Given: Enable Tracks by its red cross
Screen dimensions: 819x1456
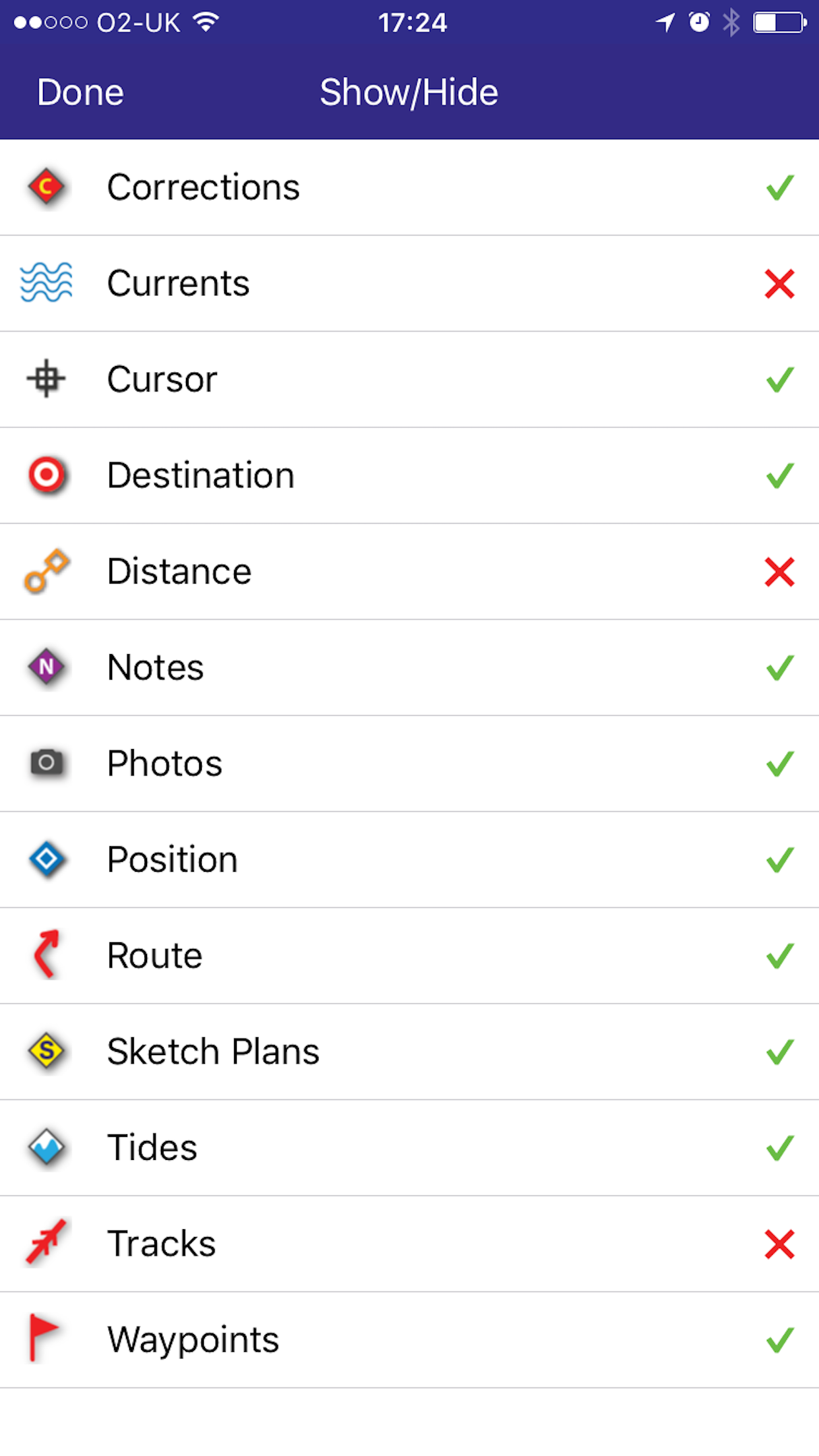Looking at the screenshot, I should 779,1244.
